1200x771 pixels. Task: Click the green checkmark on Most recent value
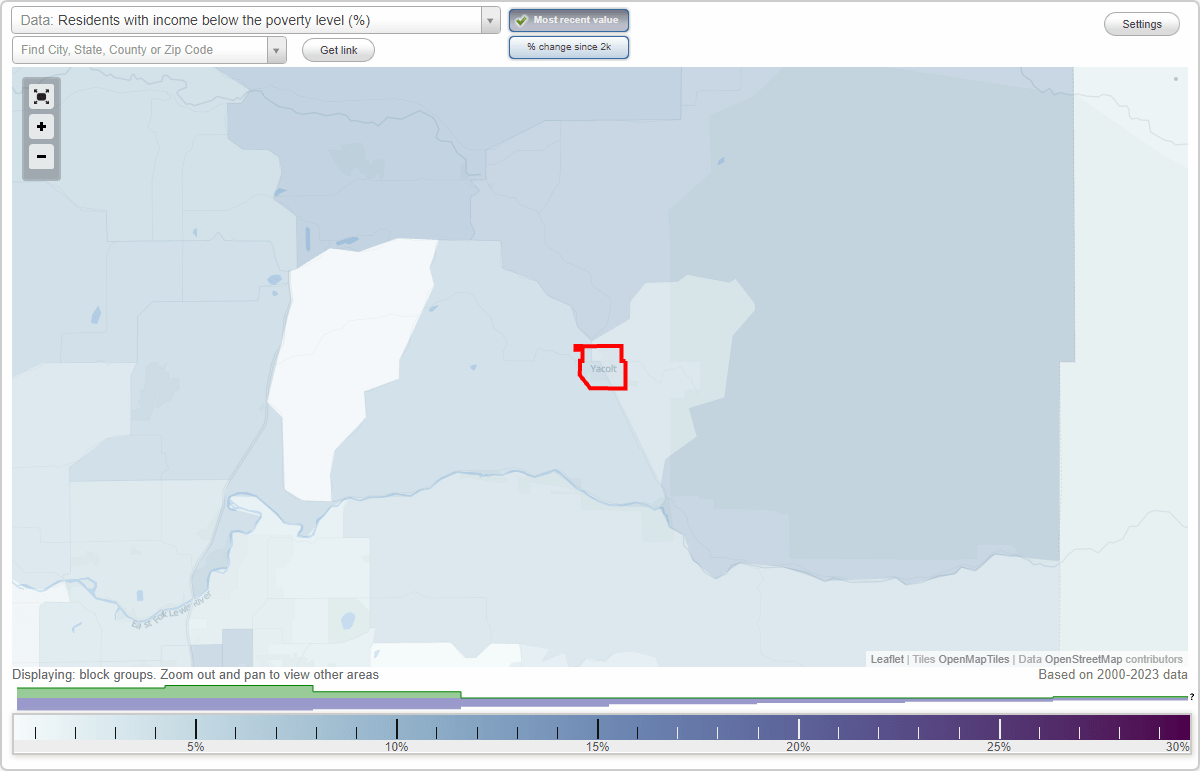tap(520, 20)
